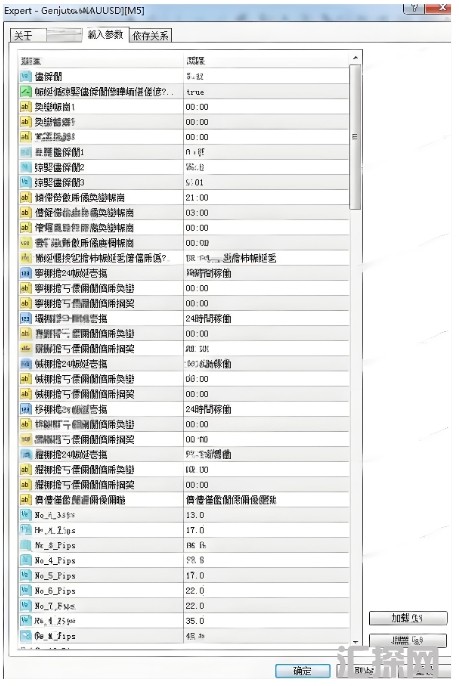Image resolution: width=459 pixels, height=686 pixels.
Task: Click the scrollbar up arrow of parameter list
Action: click(355, 58)
